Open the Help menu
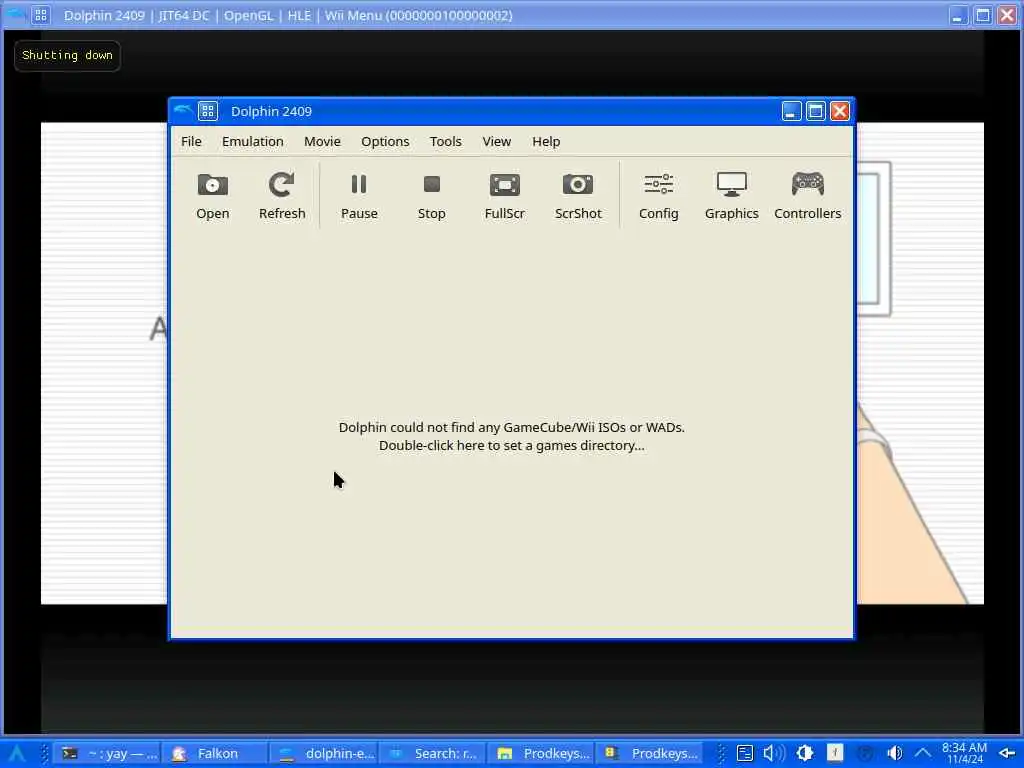The height and width of the screenshot is (768, 1024). [546, 142]
